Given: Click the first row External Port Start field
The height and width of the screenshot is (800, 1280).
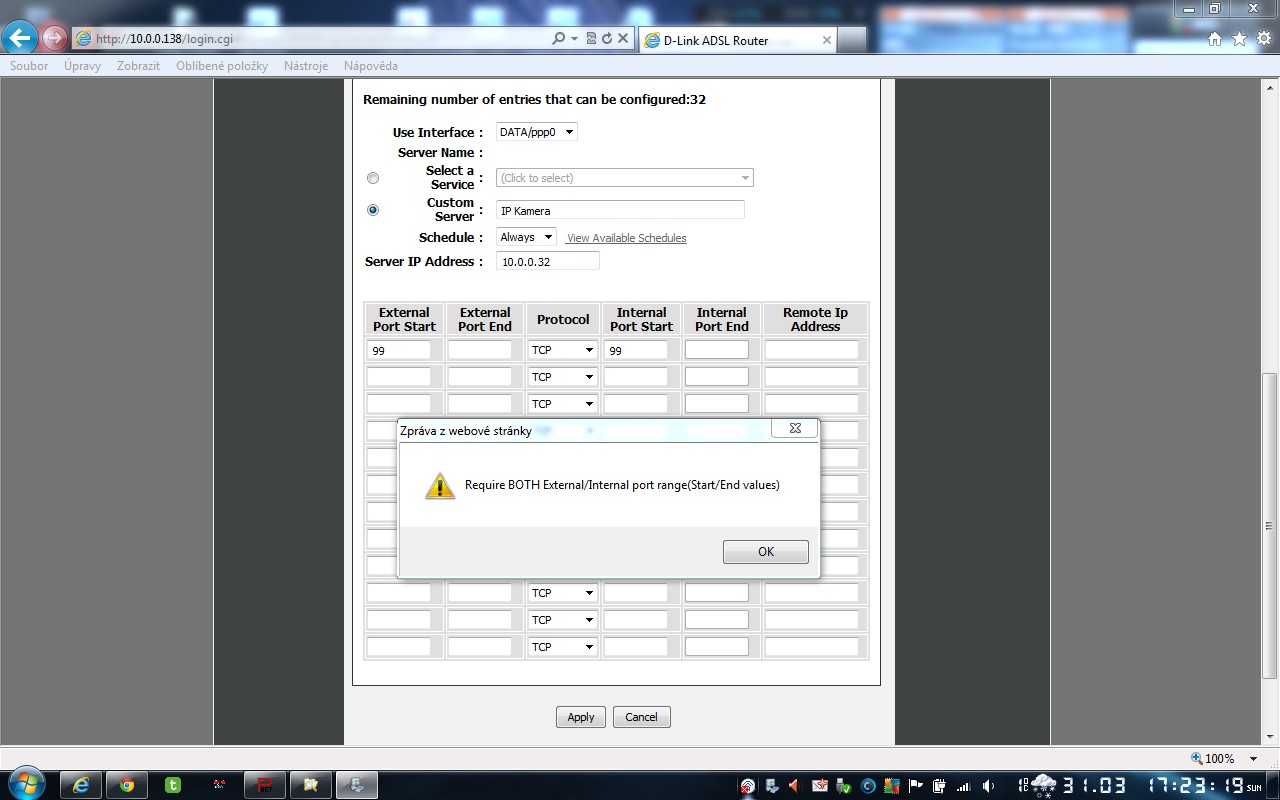Looking at the screenshot, I should point(399,350).
